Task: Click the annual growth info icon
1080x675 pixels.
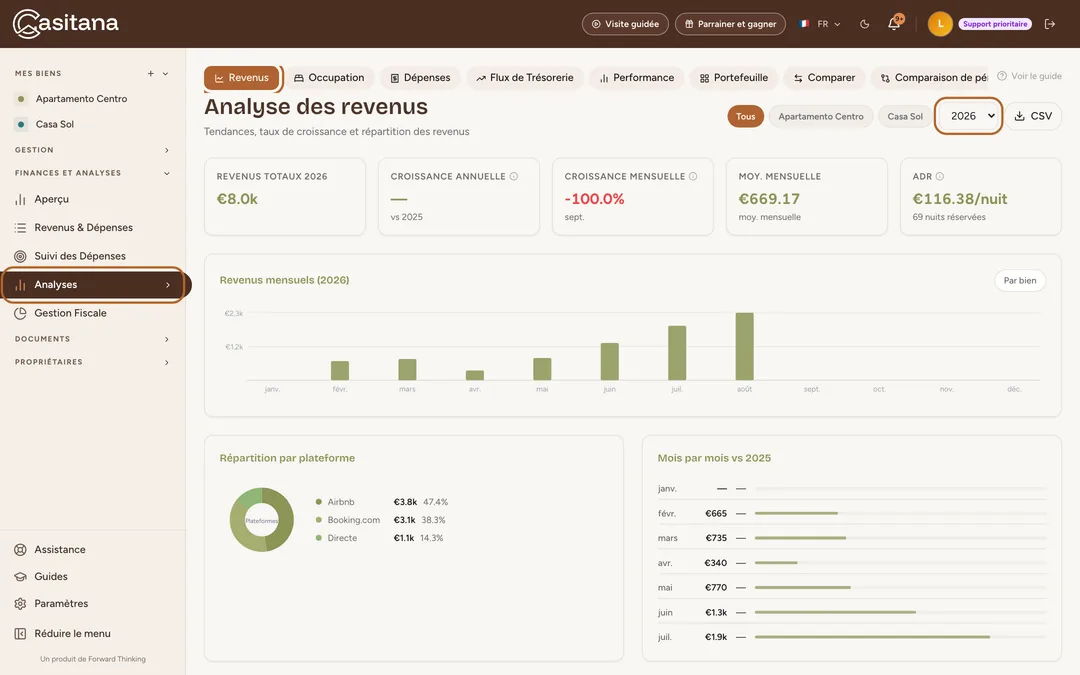Action: click(x=513, y=176)
